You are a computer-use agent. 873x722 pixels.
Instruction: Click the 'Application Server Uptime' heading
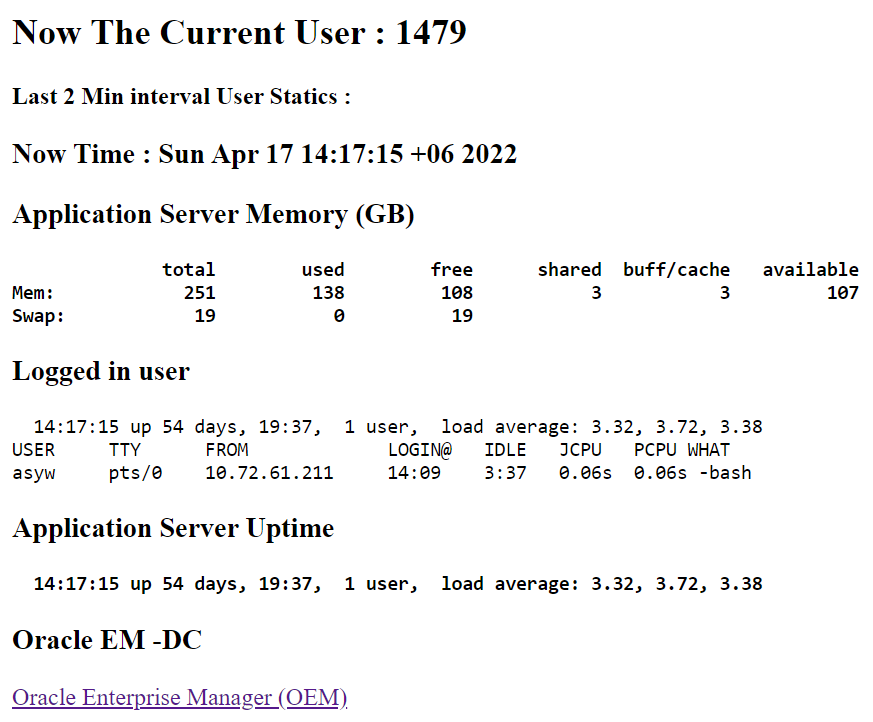click(x=173, y=528)
